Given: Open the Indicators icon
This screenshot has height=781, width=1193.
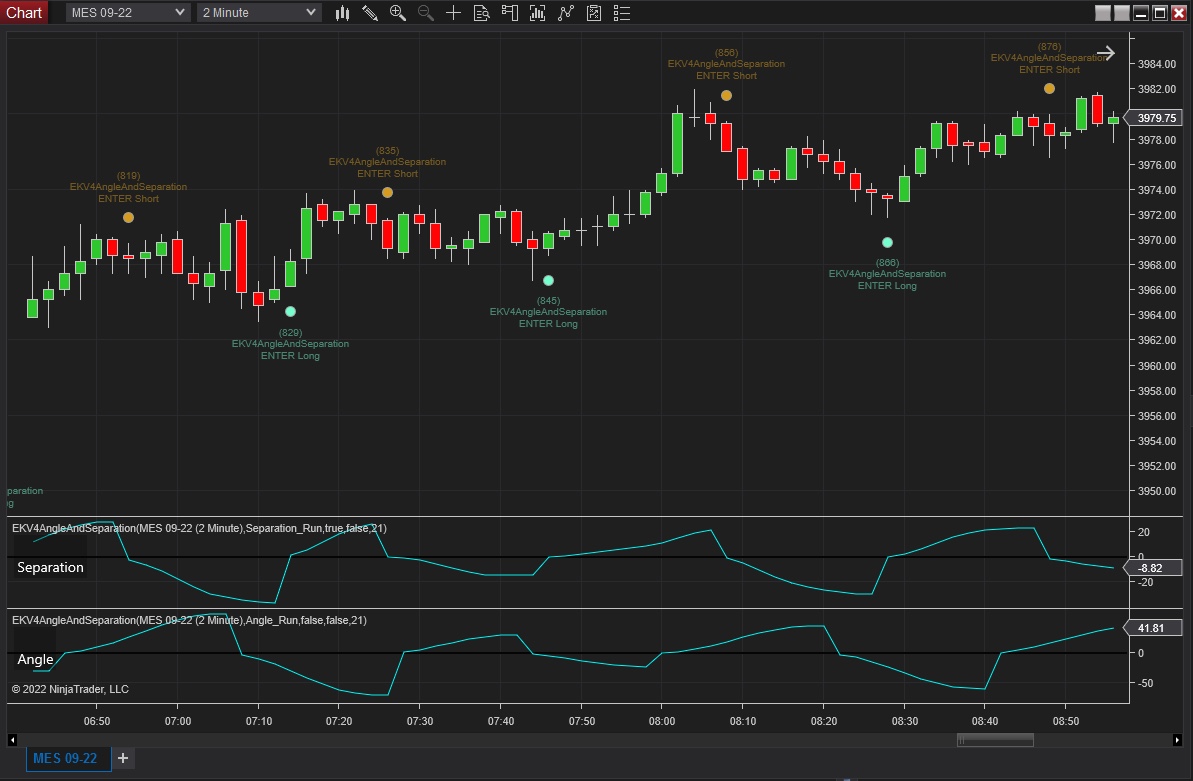Looking at the screenshot, I should pos(538,13).
